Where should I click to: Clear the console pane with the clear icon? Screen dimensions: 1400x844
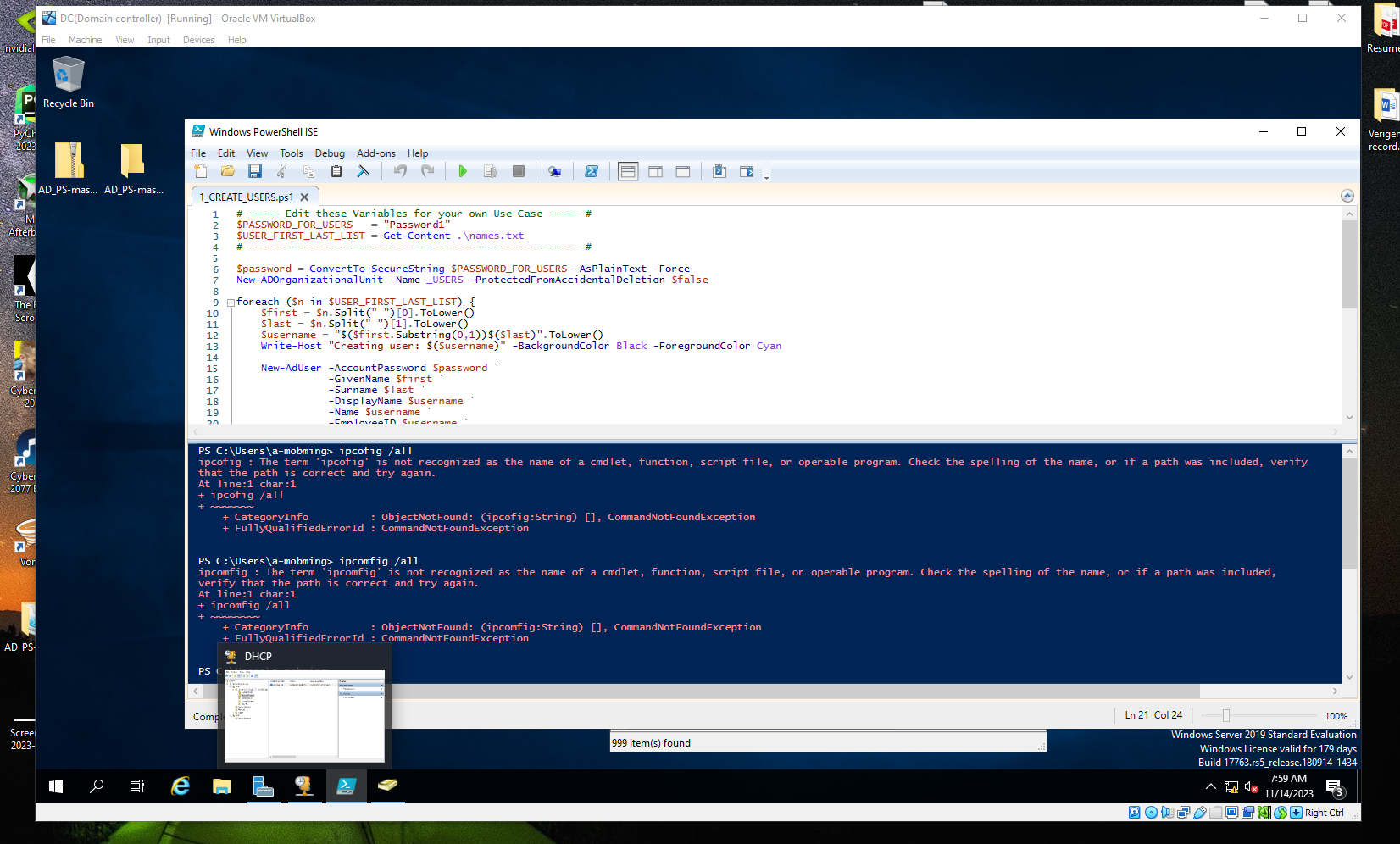click(x=364, y=171)
